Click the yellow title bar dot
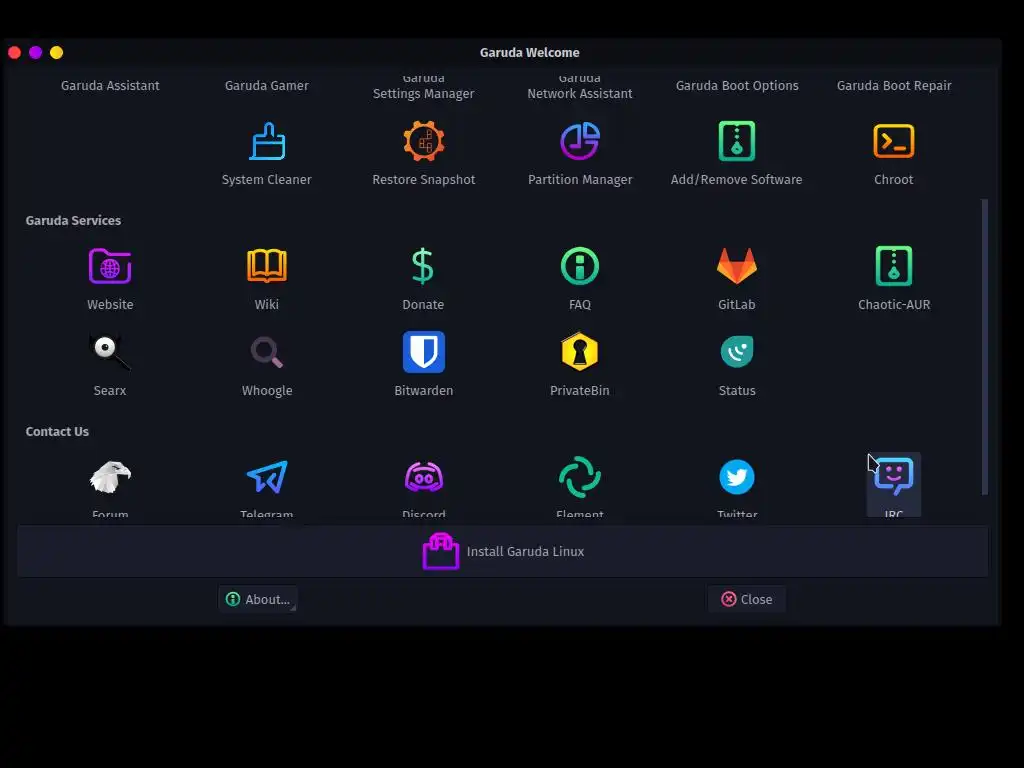The width and height of the screenshot is (1024, 768). [56, 52]
